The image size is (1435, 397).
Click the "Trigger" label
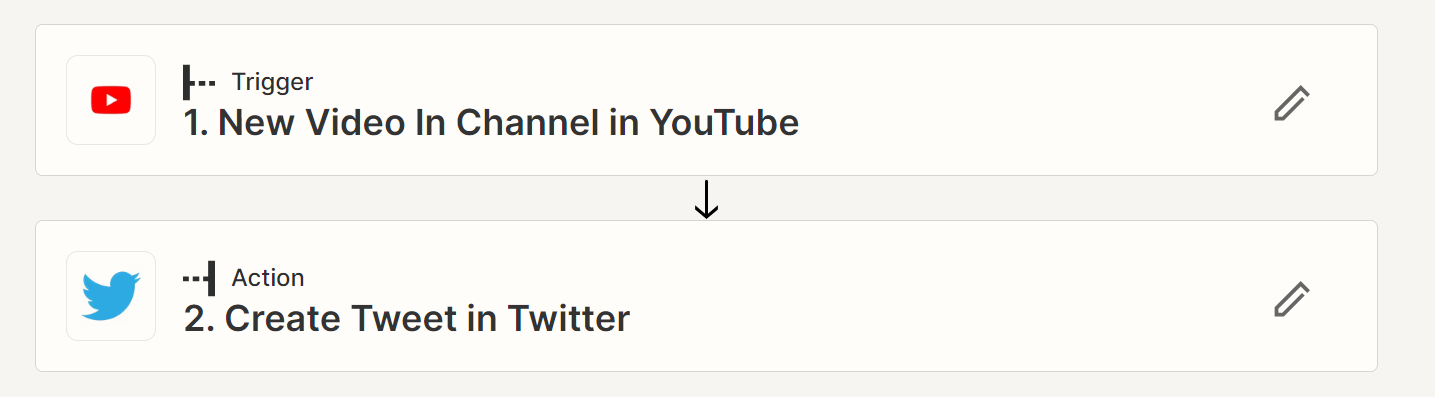(x=272, y=82)
